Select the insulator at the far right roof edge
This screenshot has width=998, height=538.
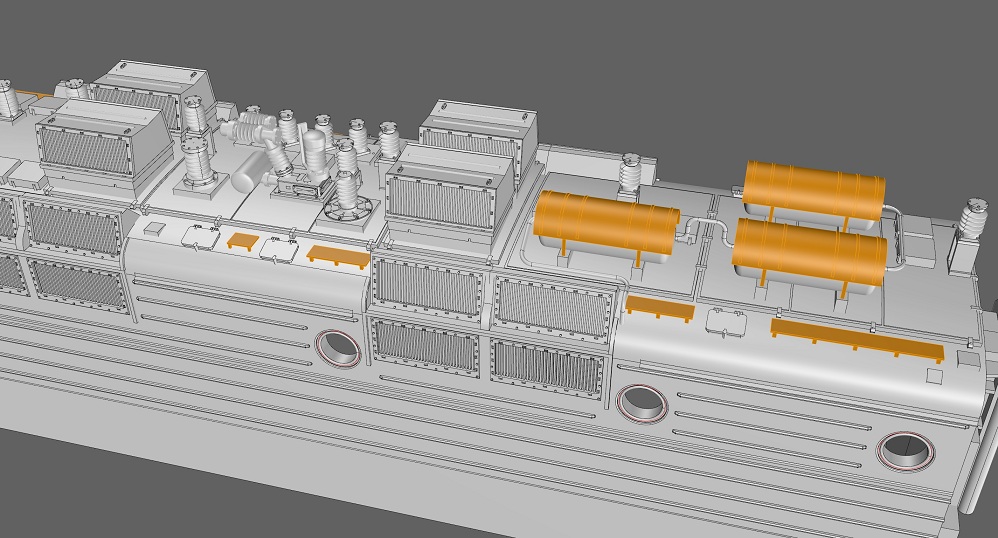[x=970, y=223]
